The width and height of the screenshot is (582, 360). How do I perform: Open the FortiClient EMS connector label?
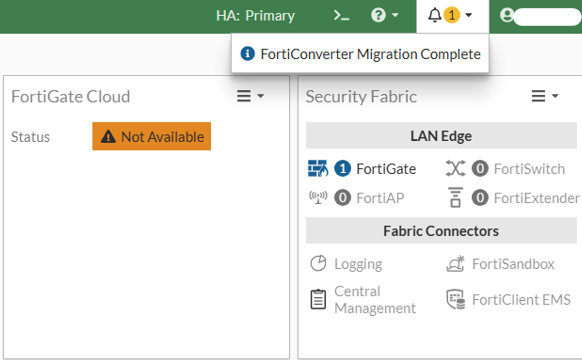[x=521, y=300]
